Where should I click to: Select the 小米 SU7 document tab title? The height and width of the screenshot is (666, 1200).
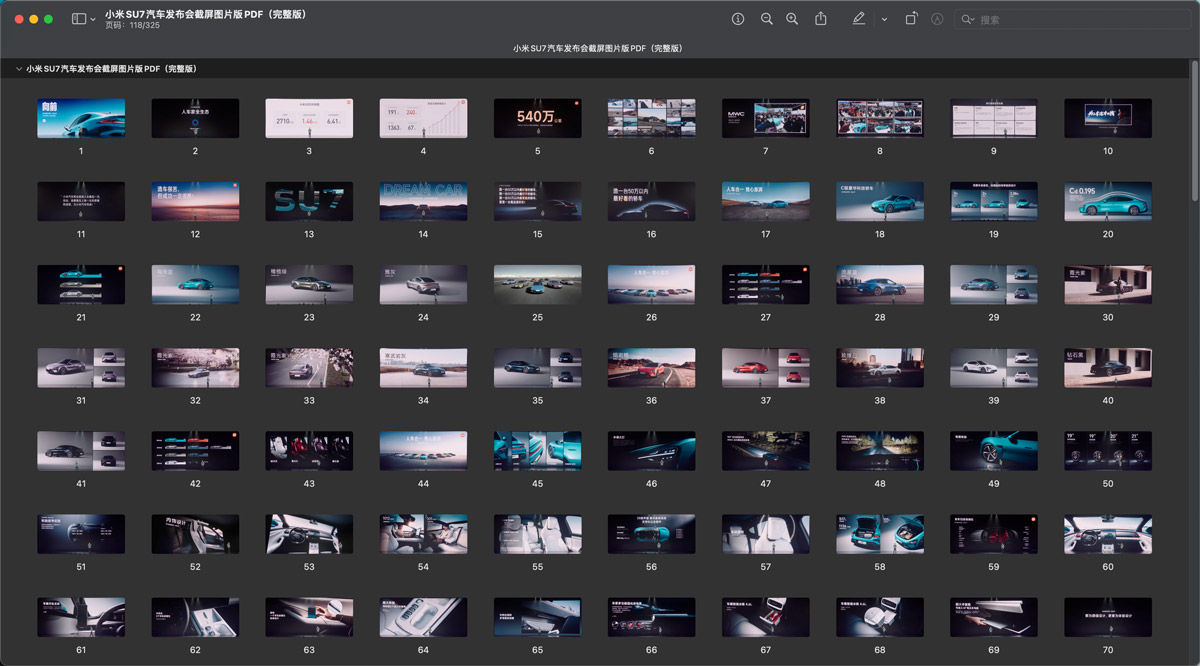598,48
